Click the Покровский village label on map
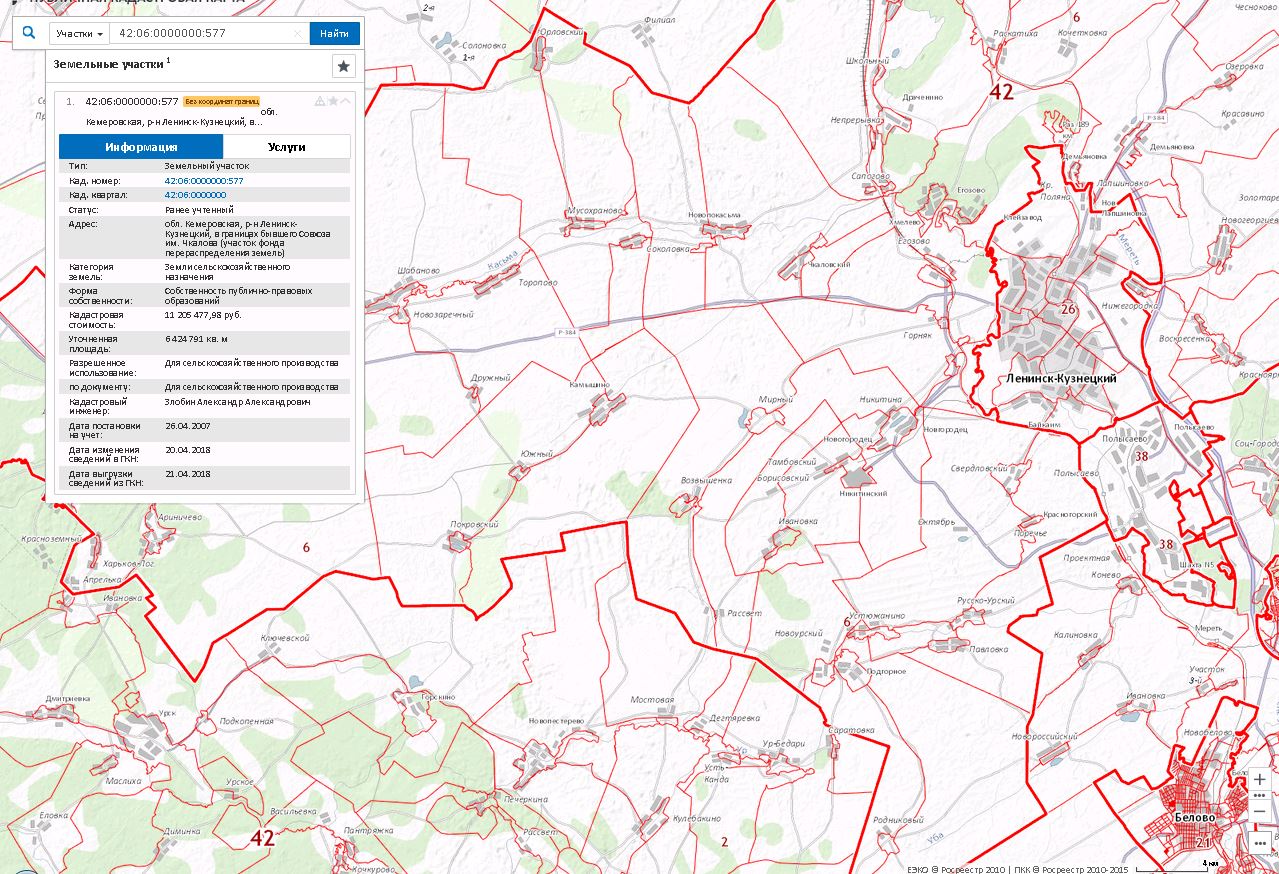1279x874 pixels. pos(475,525)
